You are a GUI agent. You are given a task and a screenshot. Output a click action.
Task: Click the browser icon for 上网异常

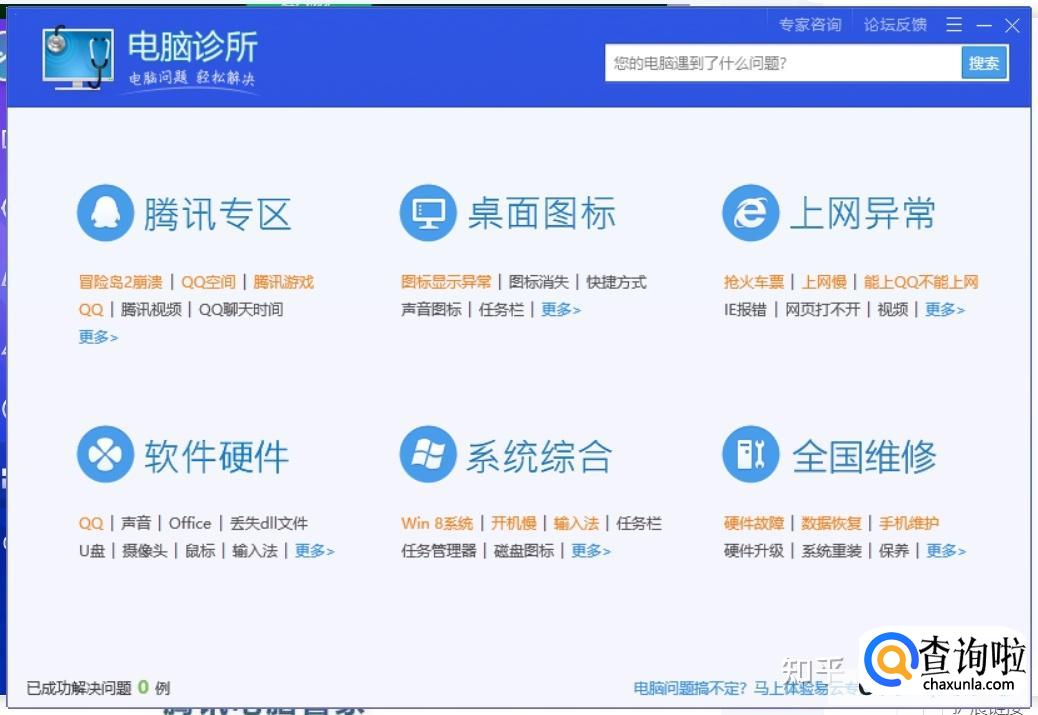(x=751, y=212)
